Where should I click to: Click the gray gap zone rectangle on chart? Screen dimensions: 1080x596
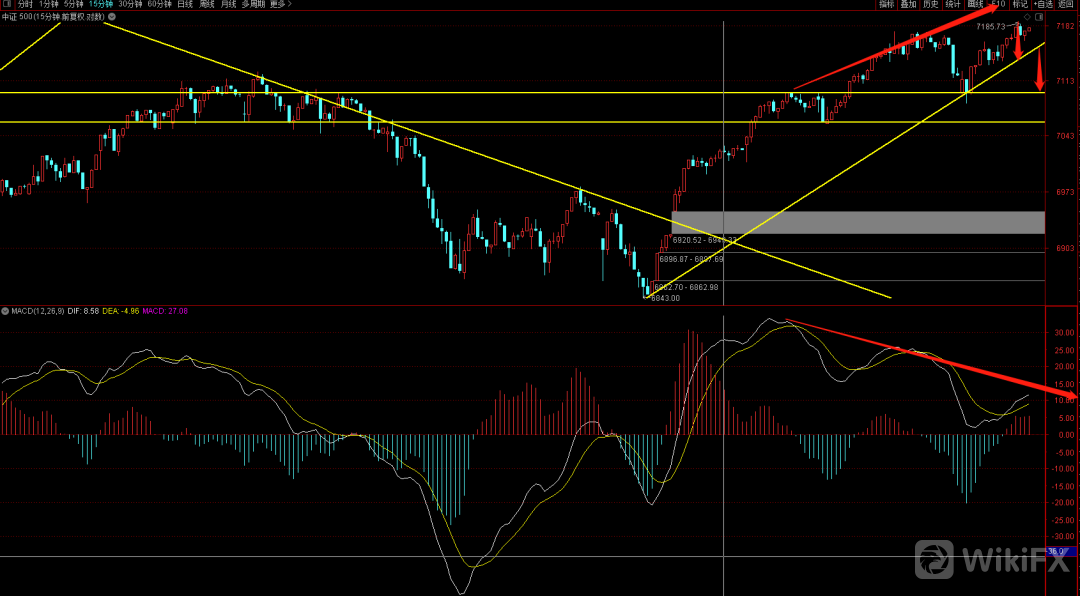858,222
